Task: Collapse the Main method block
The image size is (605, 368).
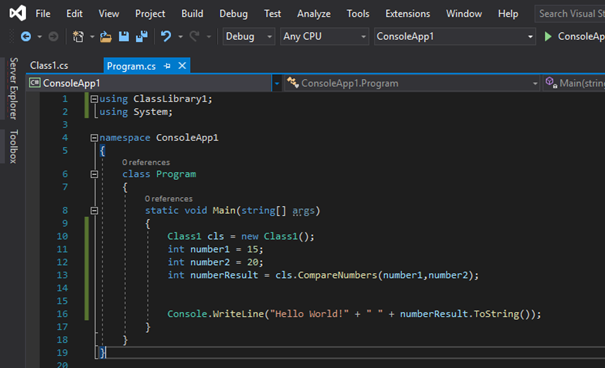Action: click(x=94, y=211)
